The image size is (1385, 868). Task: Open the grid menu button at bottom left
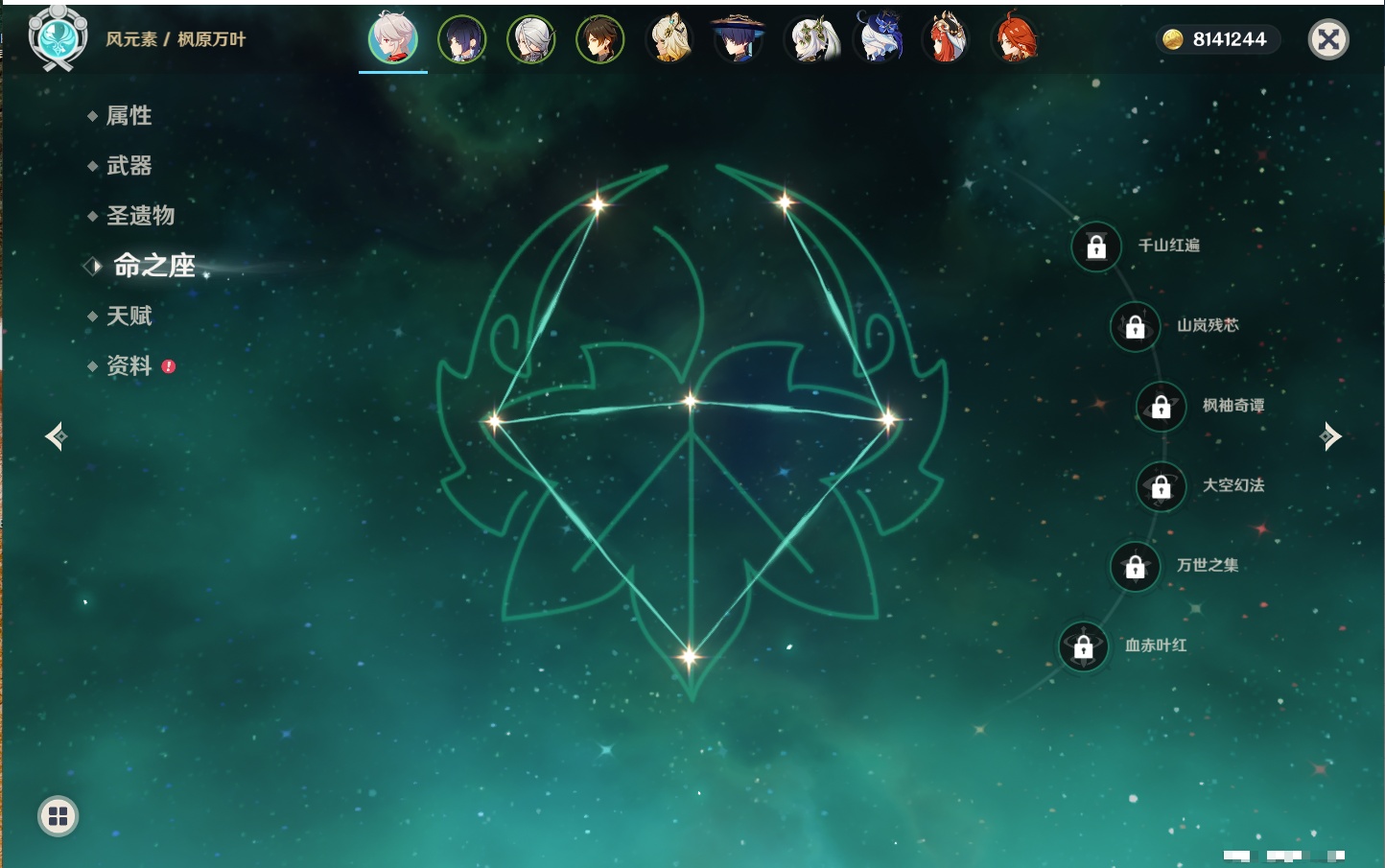[59, 816]
